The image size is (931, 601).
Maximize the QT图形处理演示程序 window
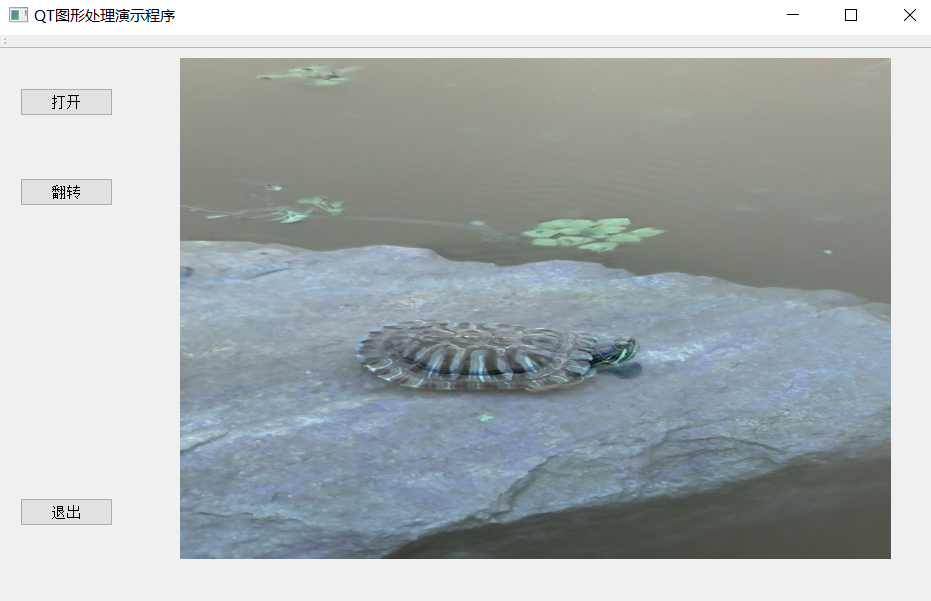(x=851, y=15)
